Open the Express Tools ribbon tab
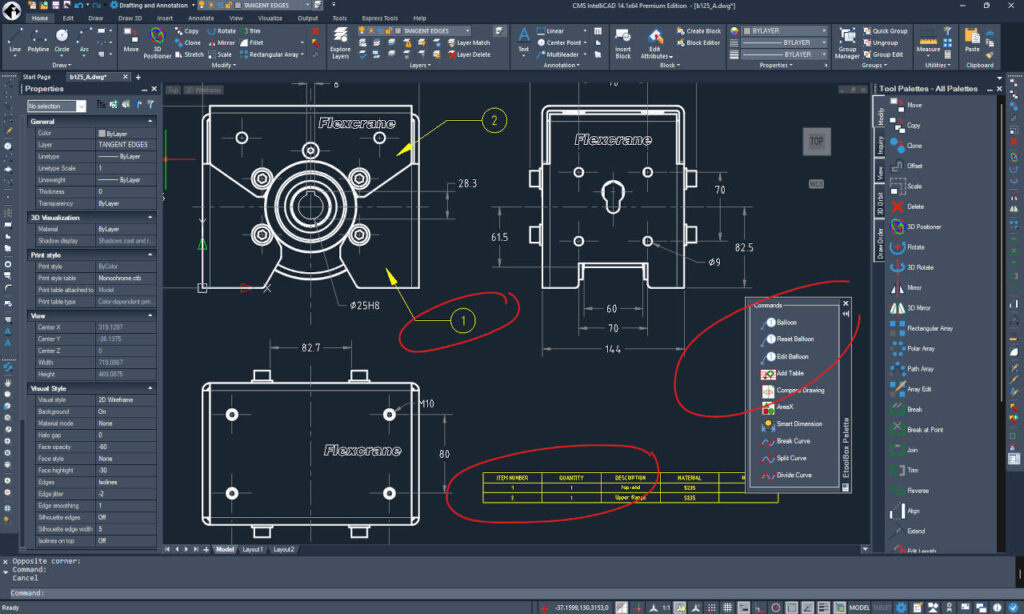The width and height of the screenshot is (1024, 614). pyautogui.click(x=379, y=18)
